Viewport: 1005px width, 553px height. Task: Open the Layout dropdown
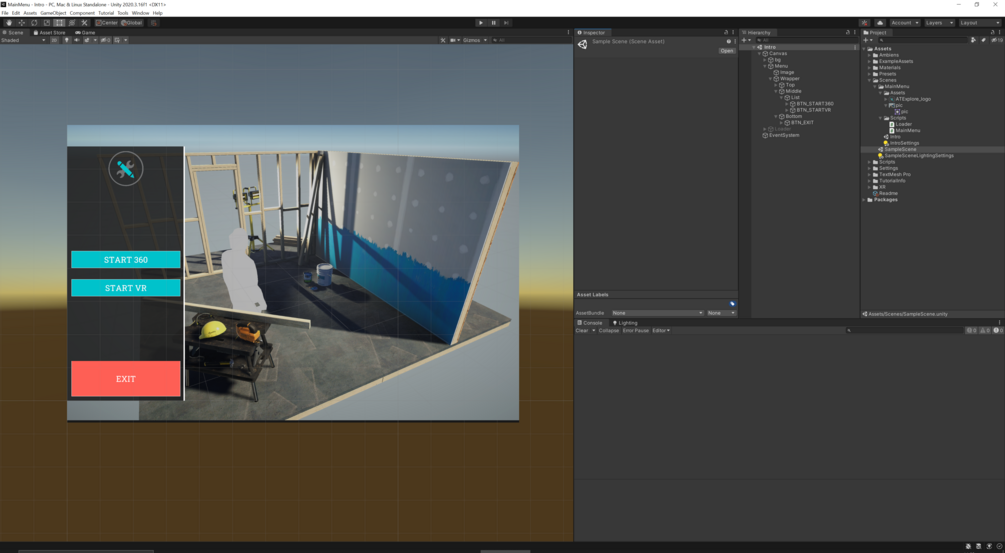(979, 22)
